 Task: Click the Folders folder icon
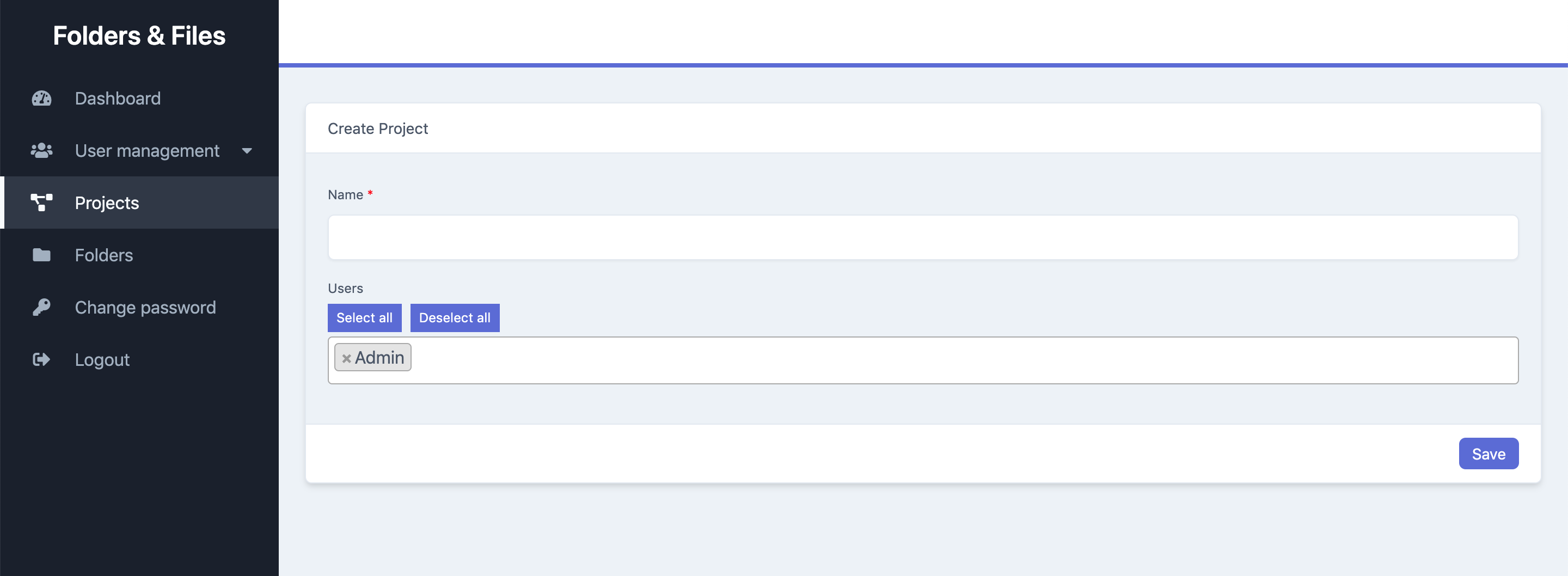(x=41, y=255)
